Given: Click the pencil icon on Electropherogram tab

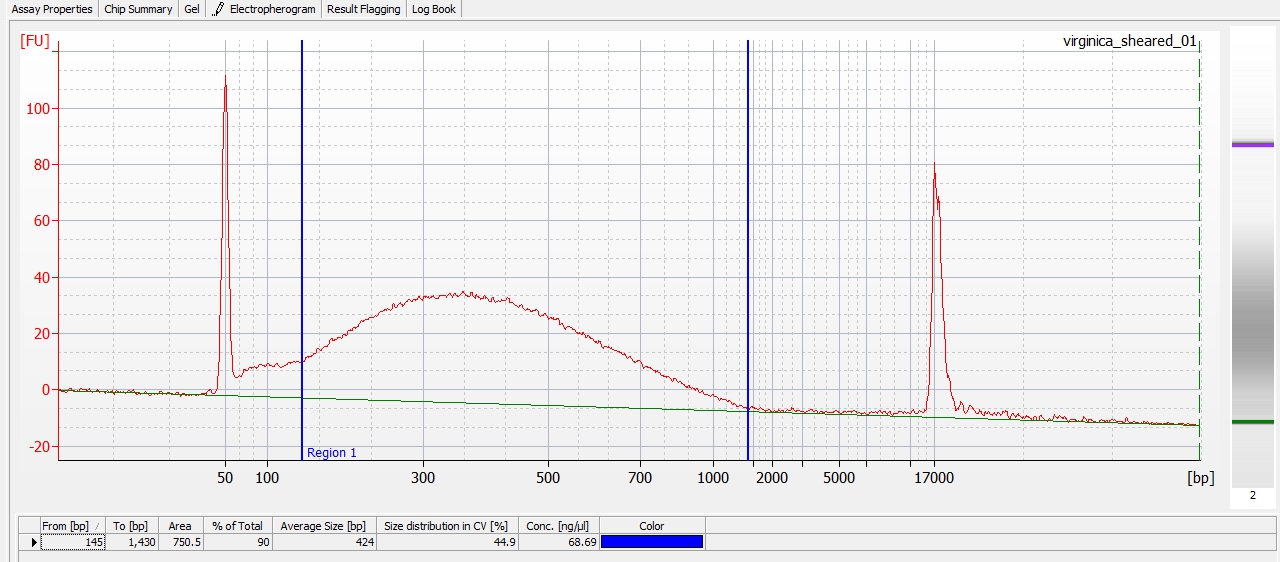Looking at the screenshot, I should [x=218, y=9].
